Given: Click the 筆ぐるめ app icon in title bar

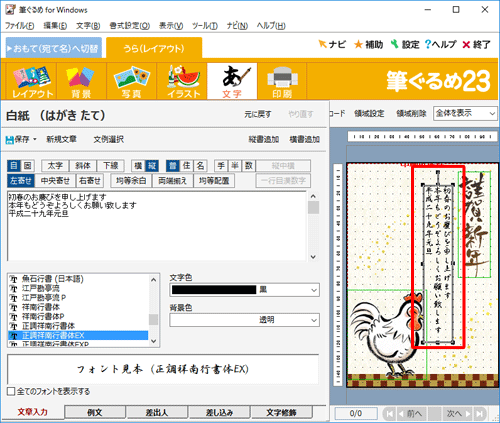Looking at the screenshot, I should [x=10, y=10].
